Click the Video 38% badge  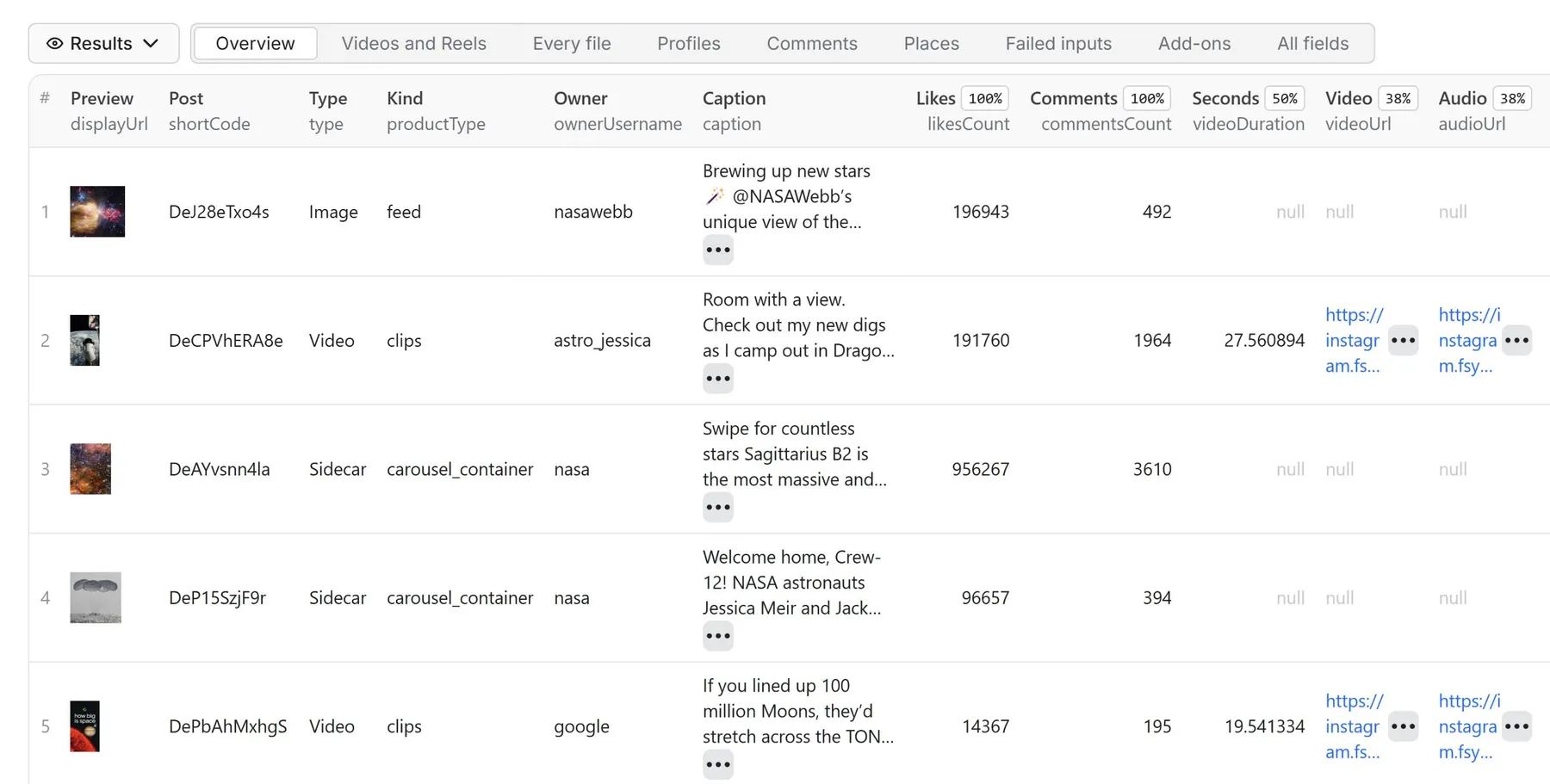(1398, 98)
